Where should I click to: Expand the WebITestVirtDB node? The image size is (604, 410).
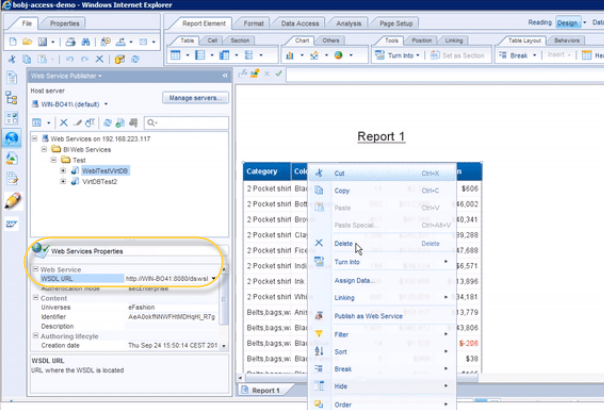coord(63,170)
